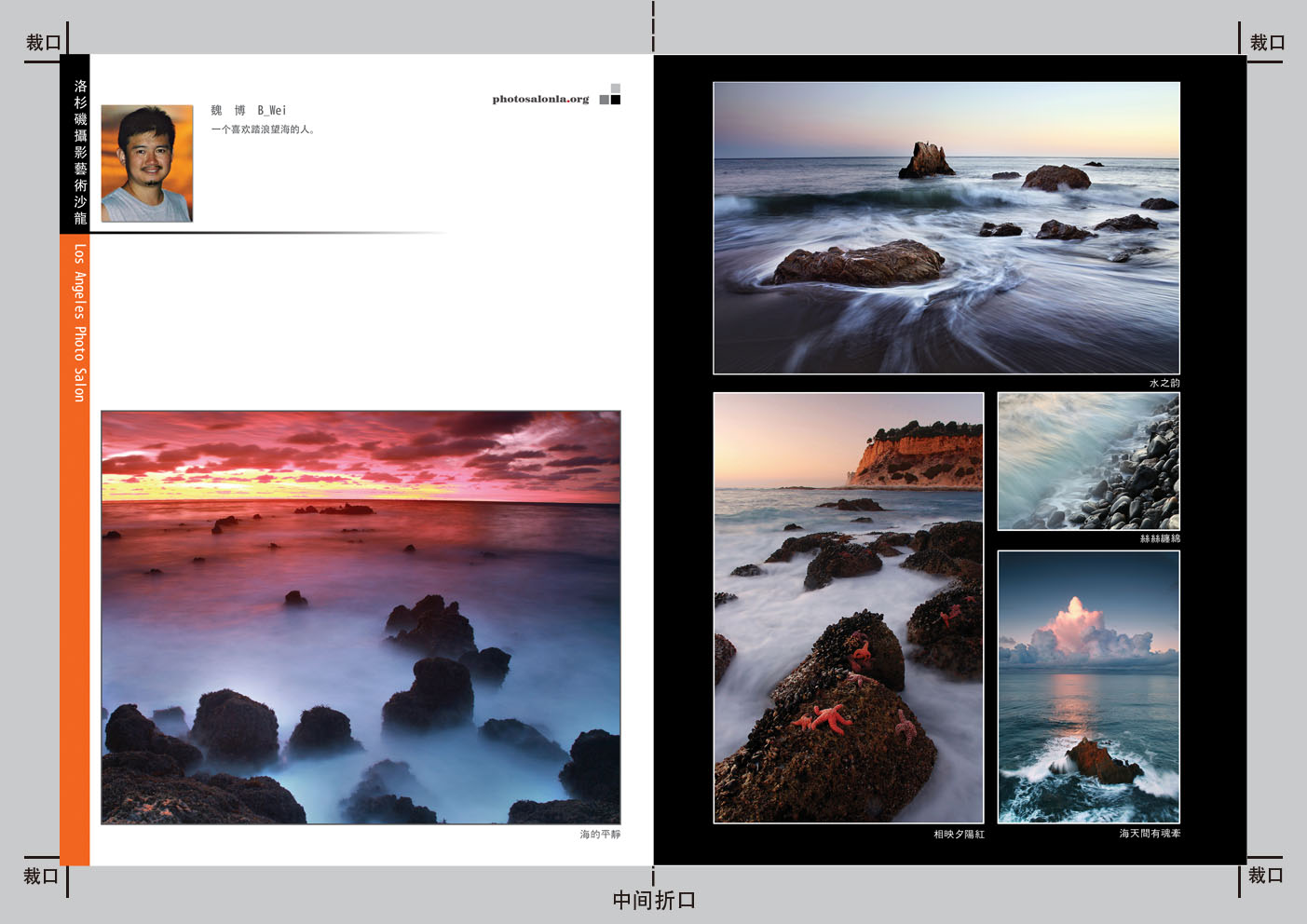Click the 相映夕陽紅 caption
This screenshot has height=924, width=1307.
click(x=959, y=835)
